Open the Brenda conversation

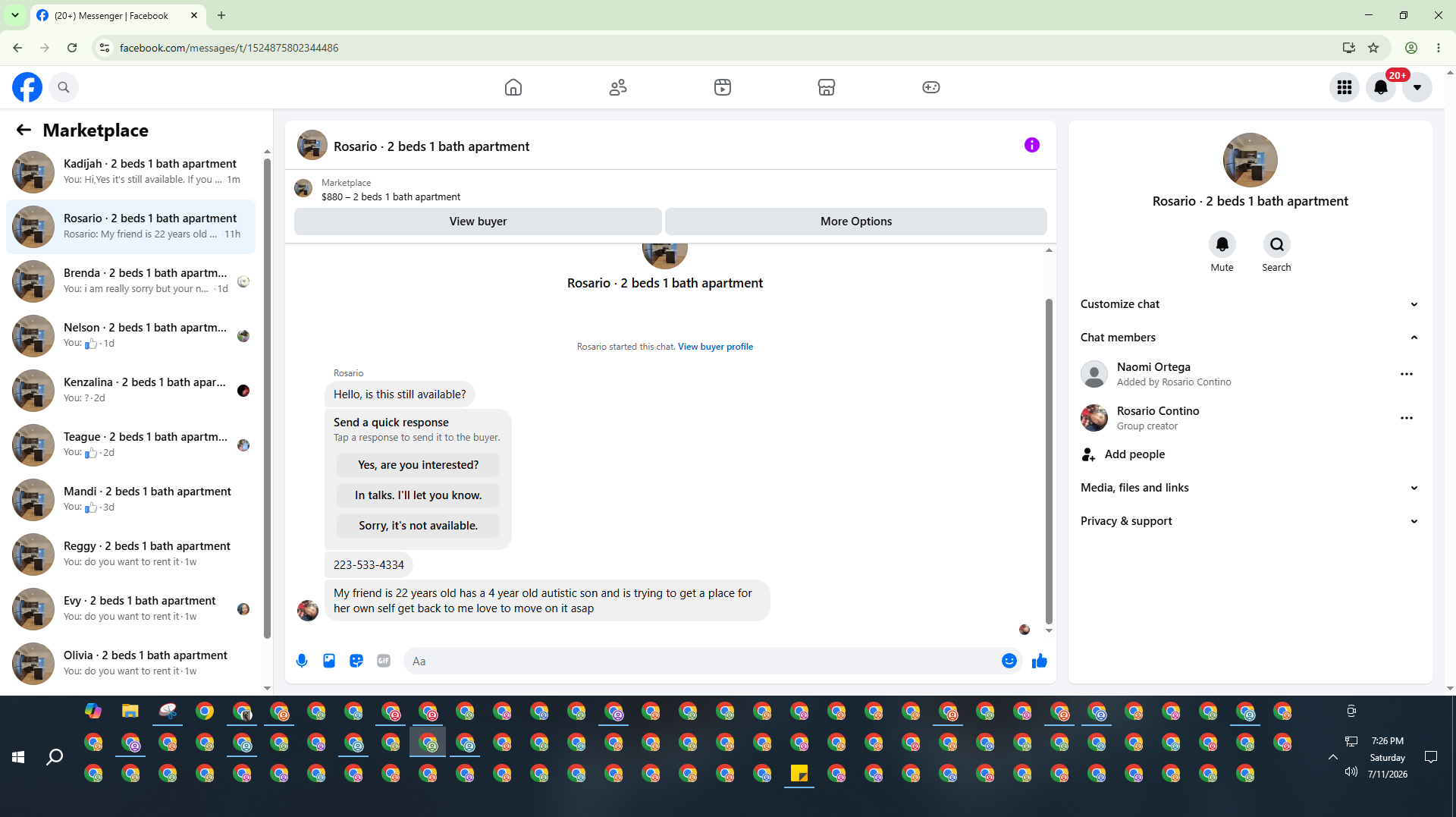(x=130, y=281)
